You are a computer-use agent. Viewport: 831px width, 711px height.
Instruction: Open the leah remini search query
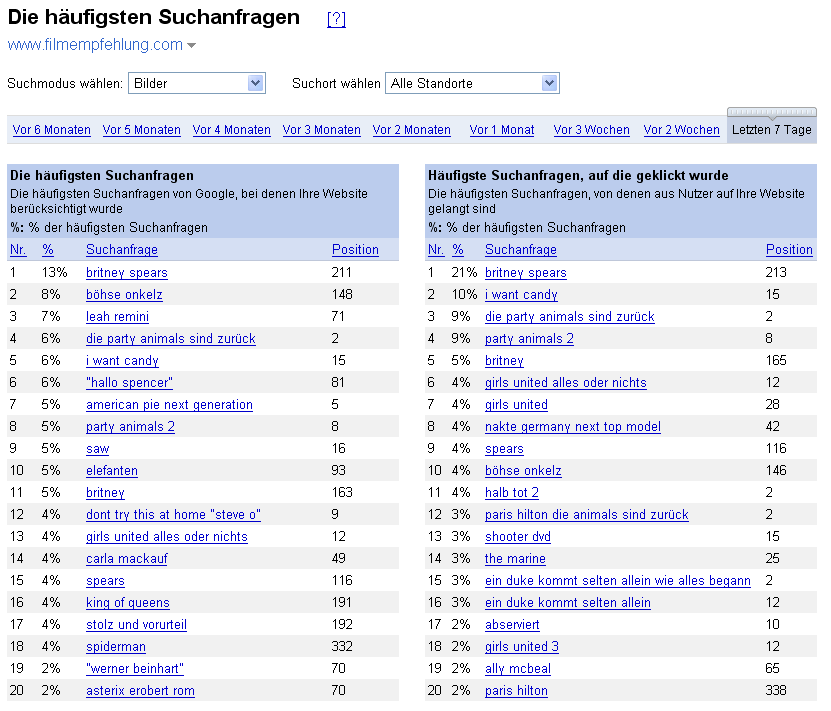pos(117,317)
